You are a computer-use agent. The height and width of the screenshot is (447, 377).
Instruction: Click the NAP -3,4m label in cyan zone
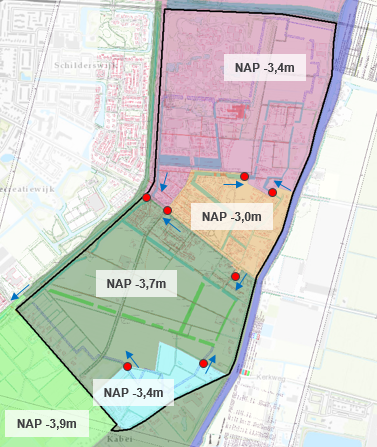click(x=133, y=392)
